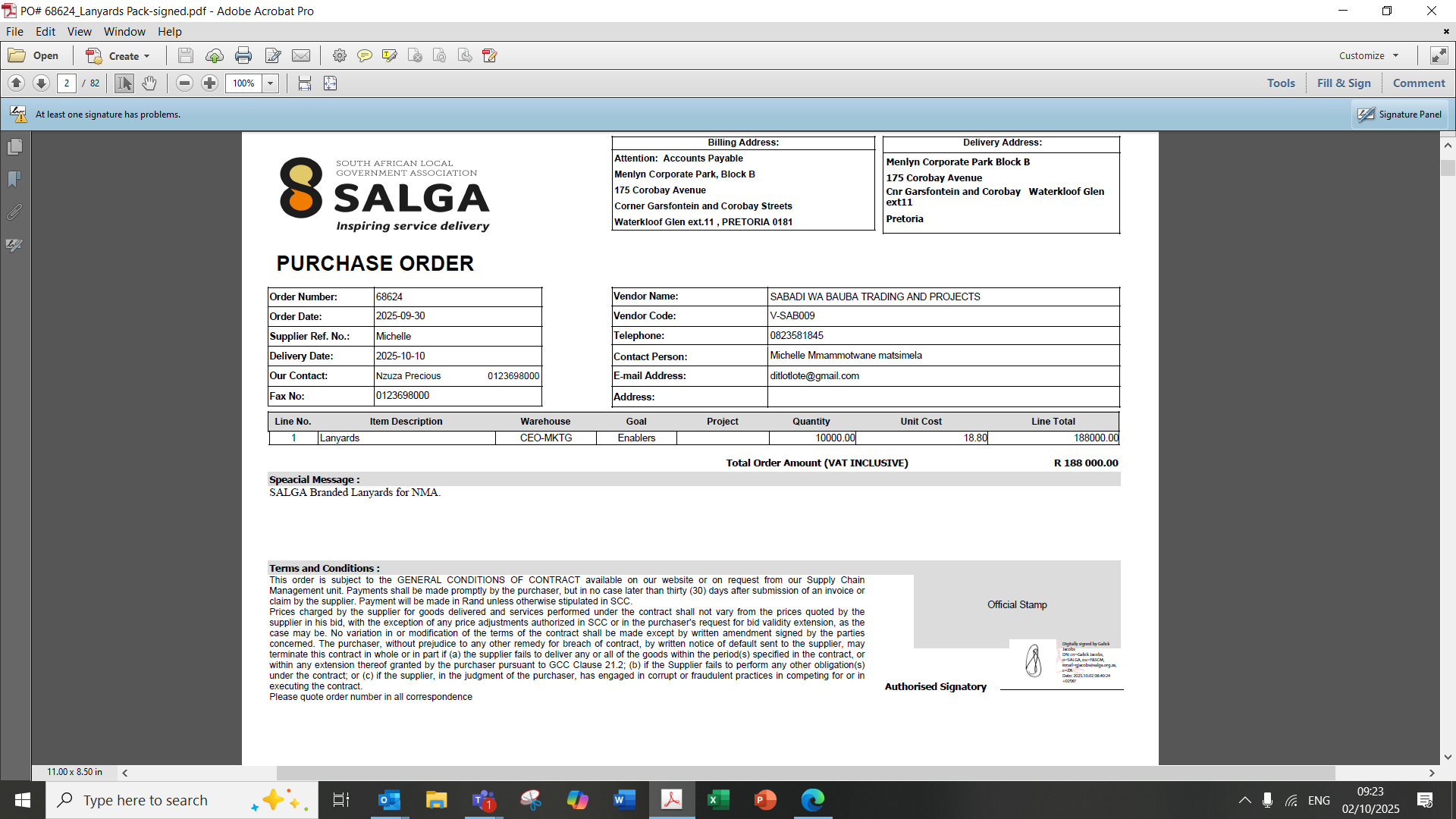Open Outlook from the taskbar
Viewport: 1456px width, 819px height.
pos(389,800)
